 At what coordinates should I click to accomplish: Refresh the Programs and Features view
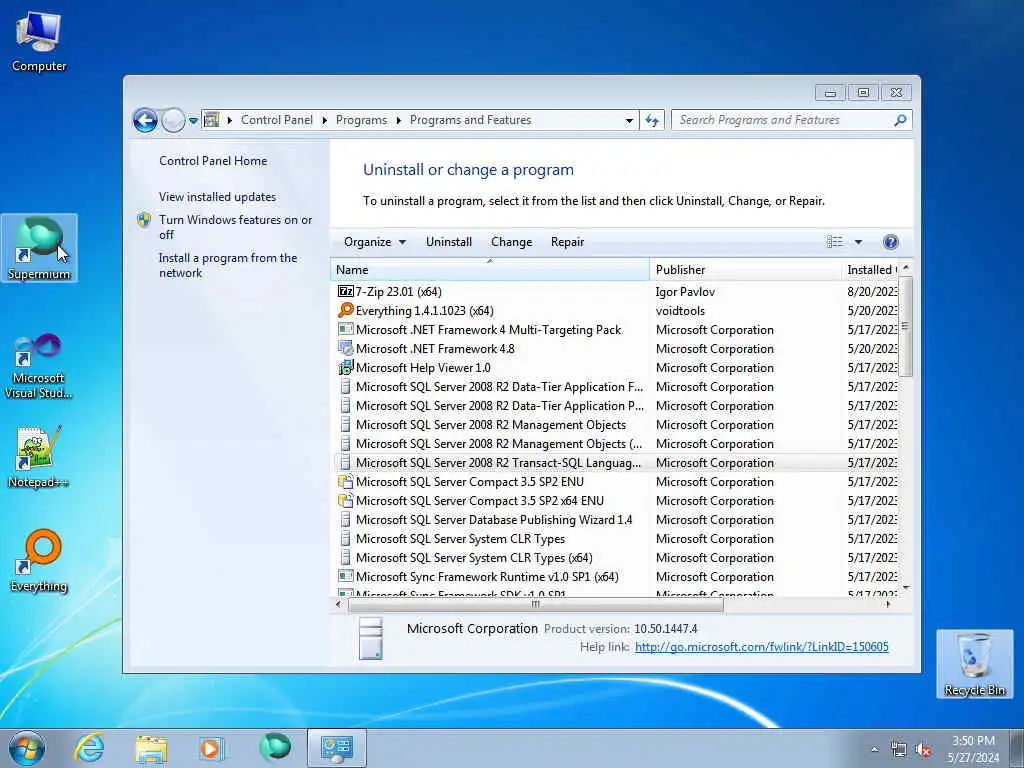[652, 120]
